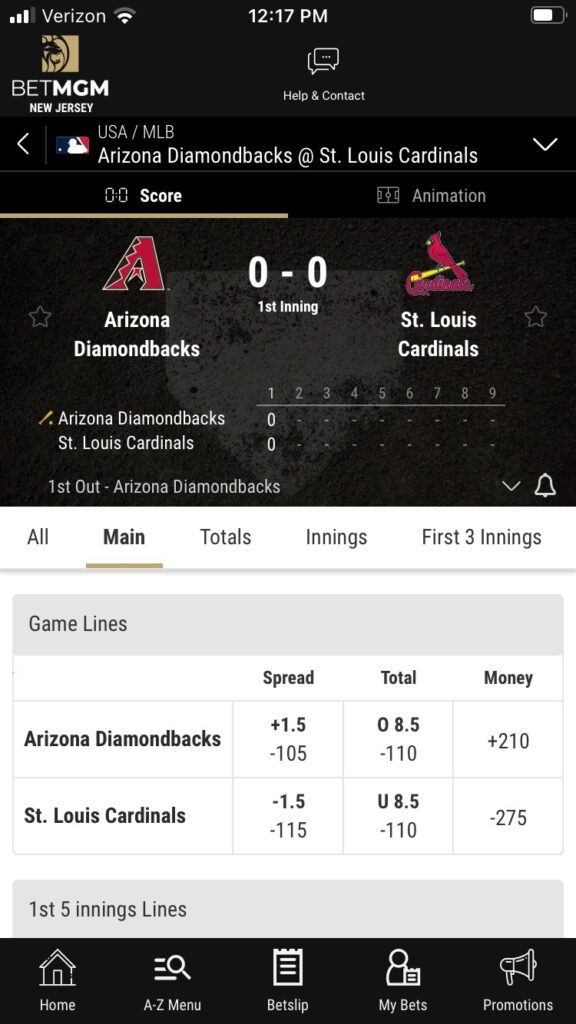Open the A-Z Menu search icon

pyautogui.click(x=172, y=968)
